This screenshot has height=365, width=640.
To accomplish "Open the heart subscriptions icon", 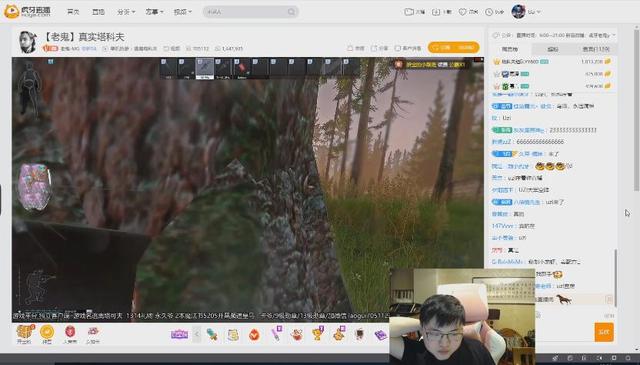I will tap(462, 12).
